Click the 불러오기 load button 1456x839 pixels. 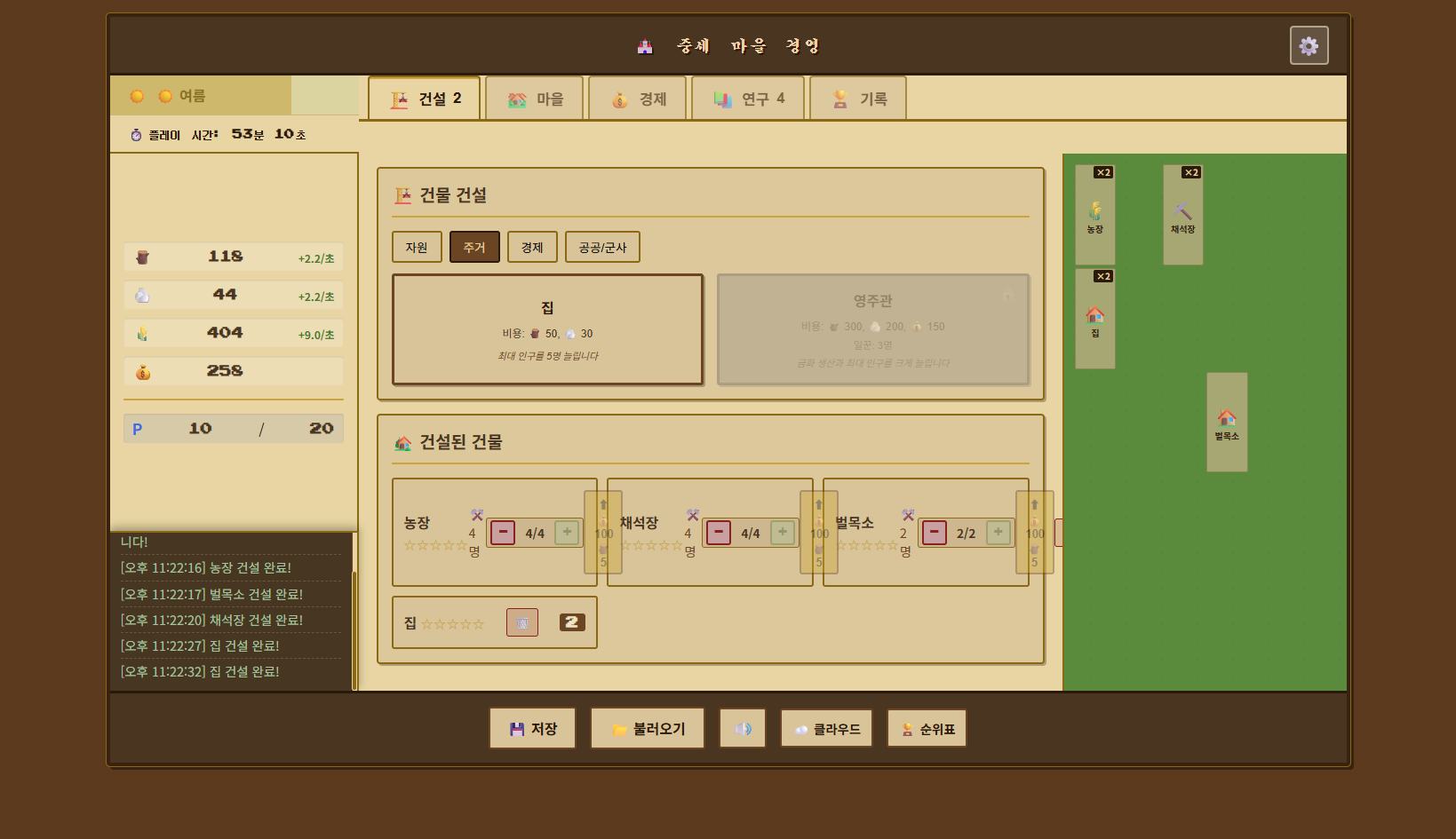648,729
